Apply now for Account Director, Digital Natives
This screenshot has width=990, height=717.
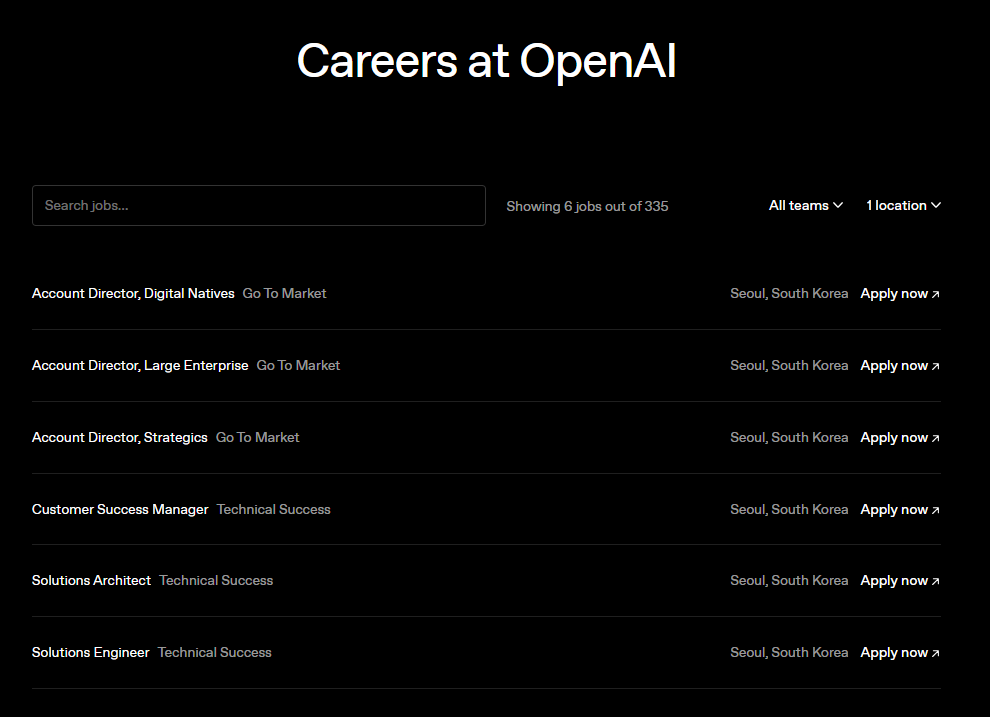(x=900, y=293)
